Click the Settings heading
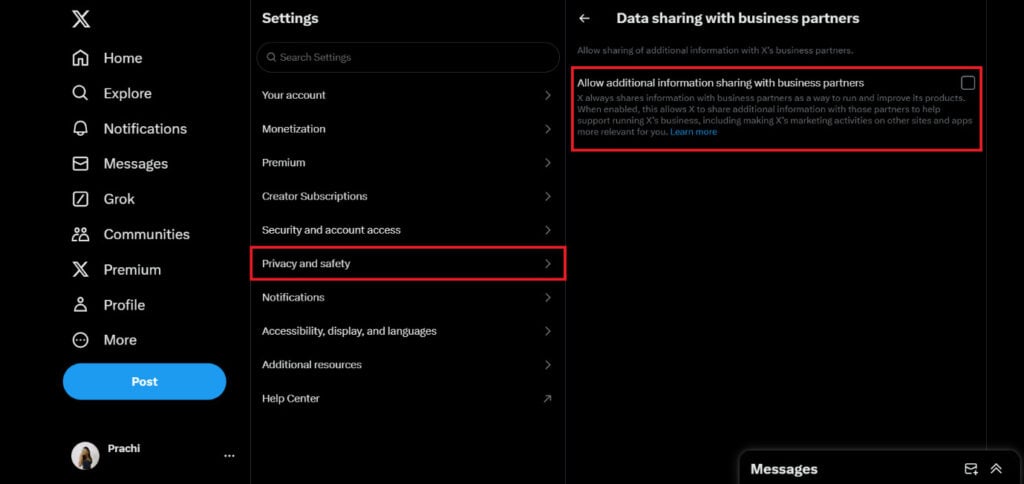This screenshot has width=1024, height=484. coord(290,19)
